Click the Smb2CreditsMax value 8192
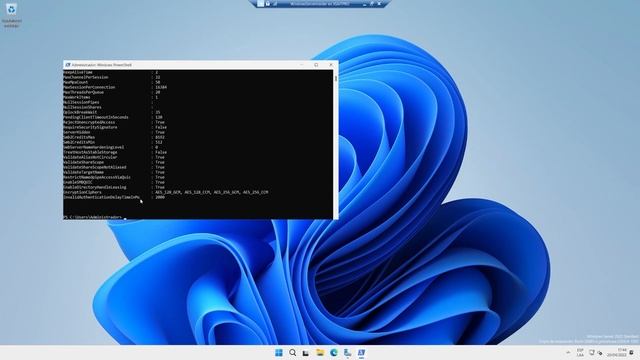640x360 pixels. [x=159, y=137]
